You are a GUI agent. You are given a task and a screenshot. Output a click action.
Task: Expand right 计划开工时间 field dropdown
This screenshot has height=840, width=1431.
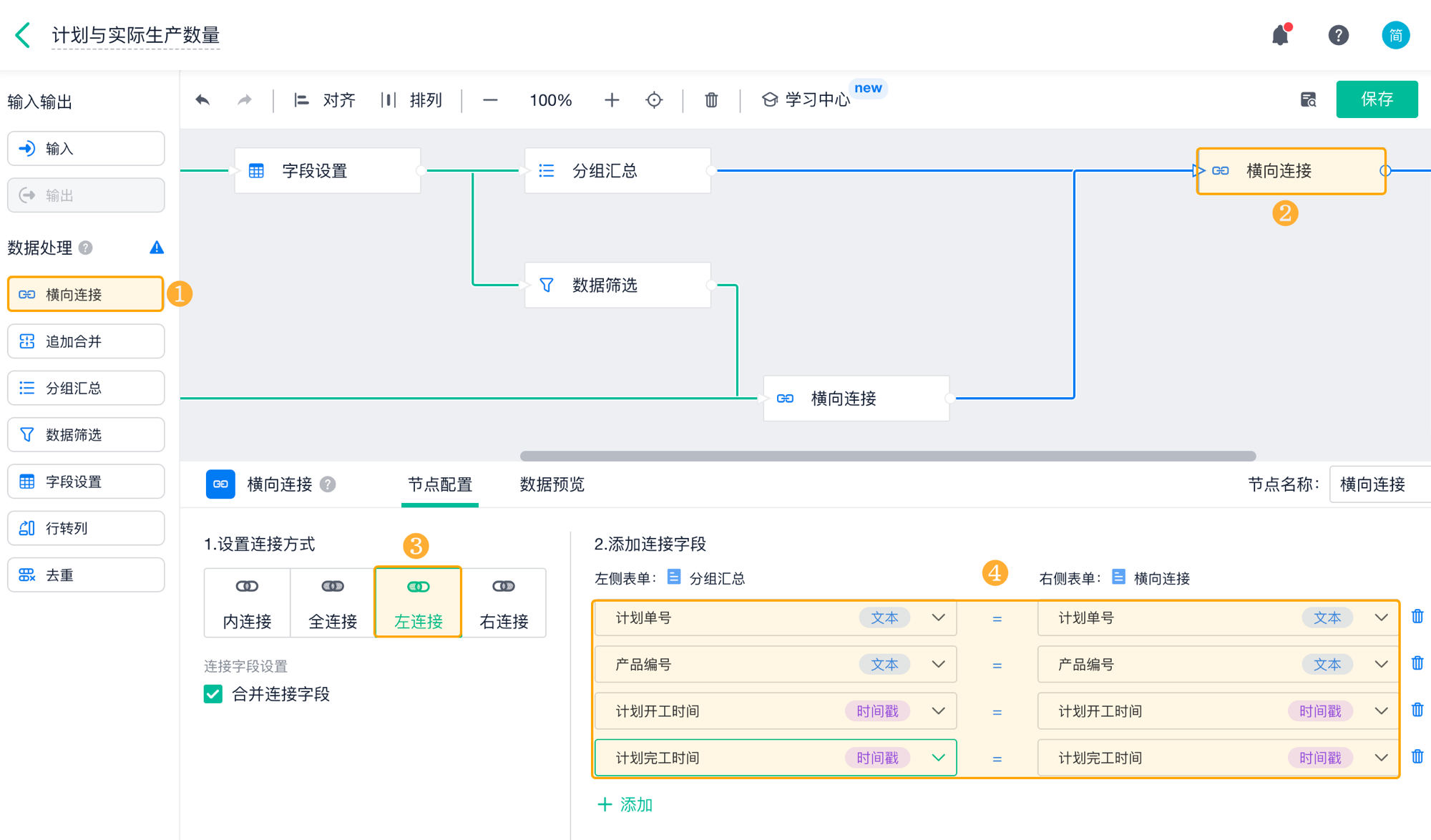1381,711
